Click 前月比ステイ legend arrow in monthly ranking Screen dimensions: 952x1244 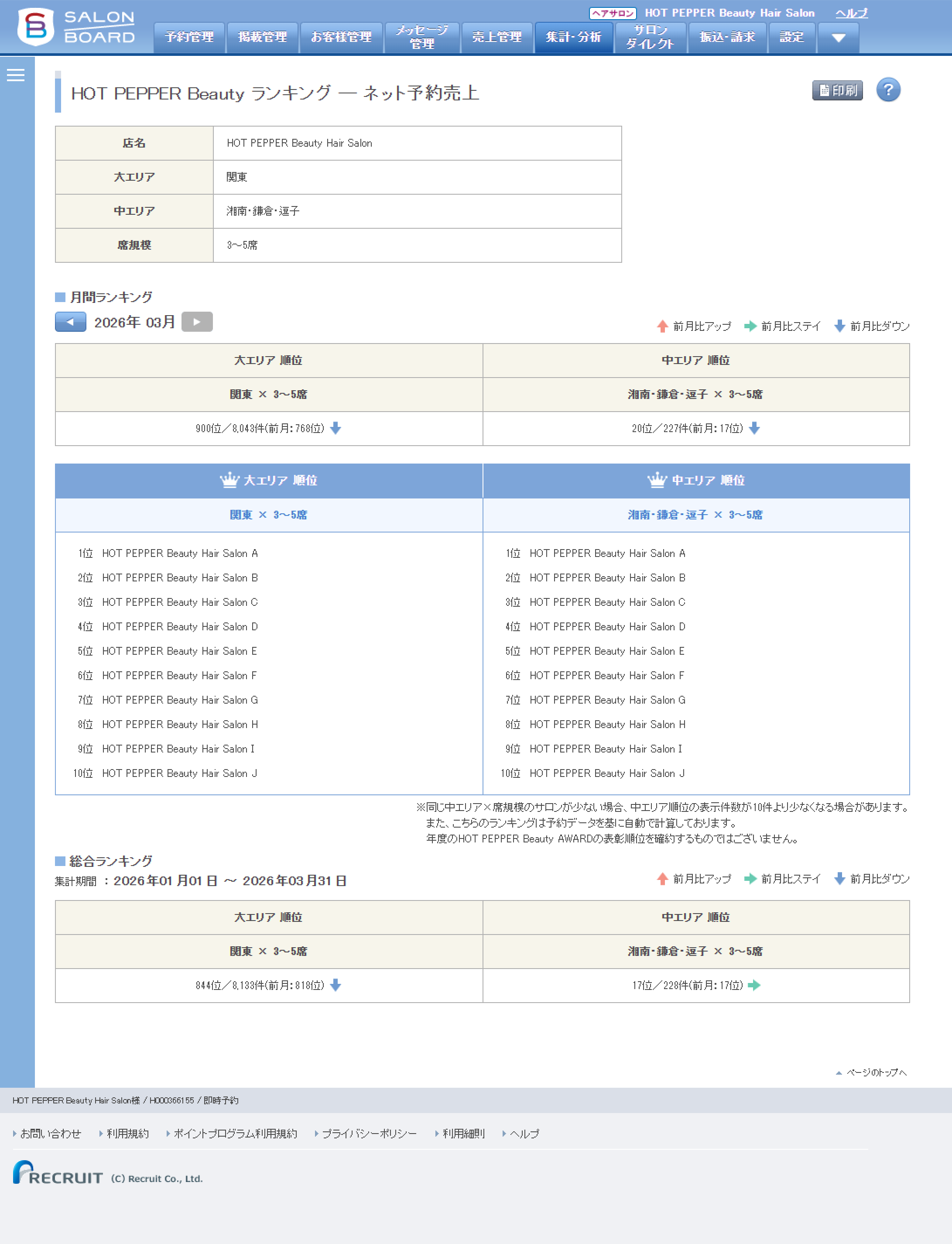[x=750, y=326]
